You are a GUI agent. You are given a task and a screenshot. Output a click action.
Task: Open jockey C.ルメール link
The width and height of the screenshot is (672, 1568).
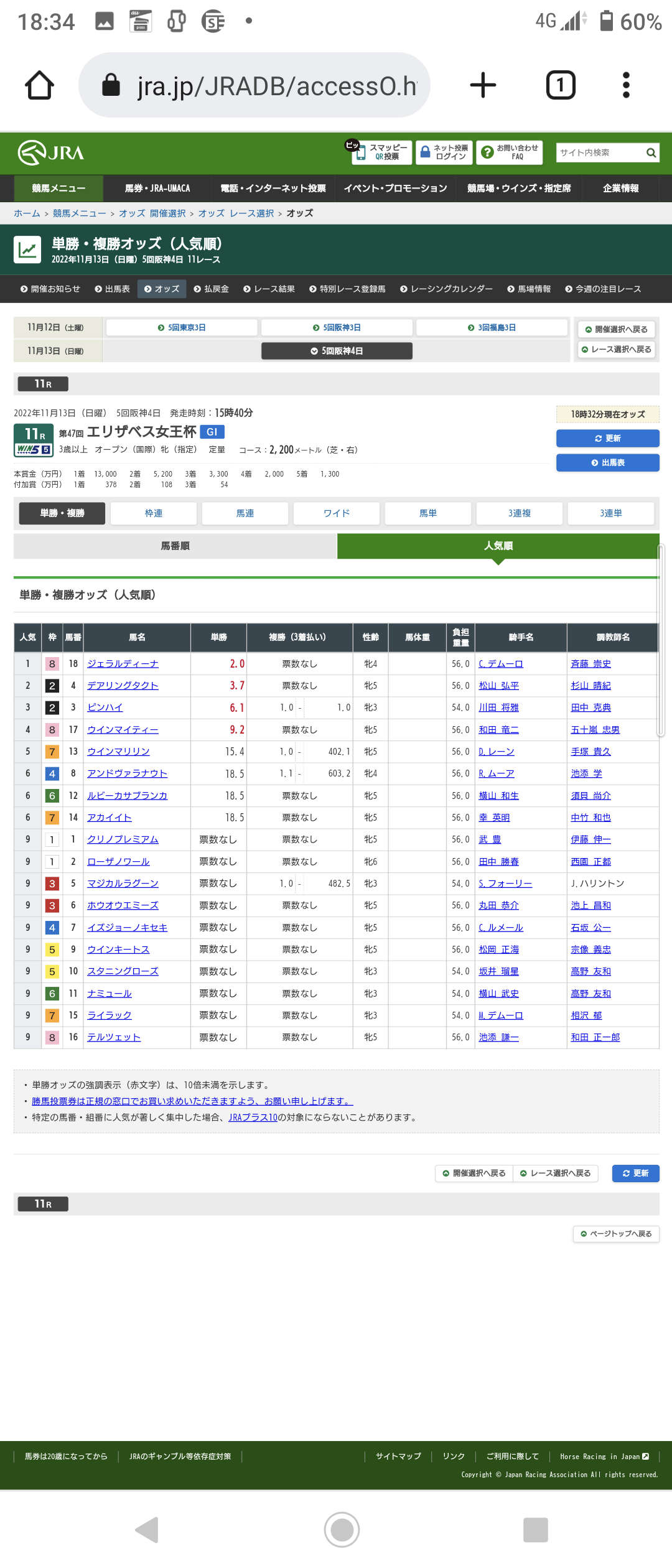pos(501,928)
